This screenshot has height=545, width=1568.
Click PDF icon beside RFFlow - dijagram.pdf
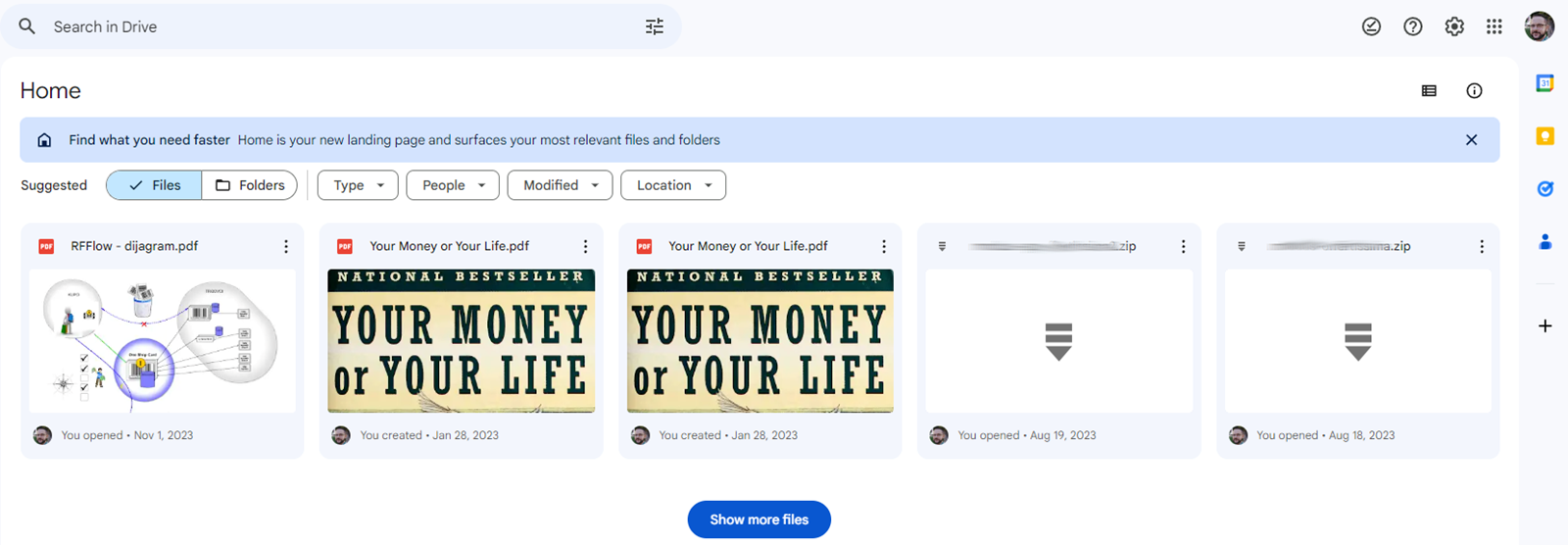point(46,246)
